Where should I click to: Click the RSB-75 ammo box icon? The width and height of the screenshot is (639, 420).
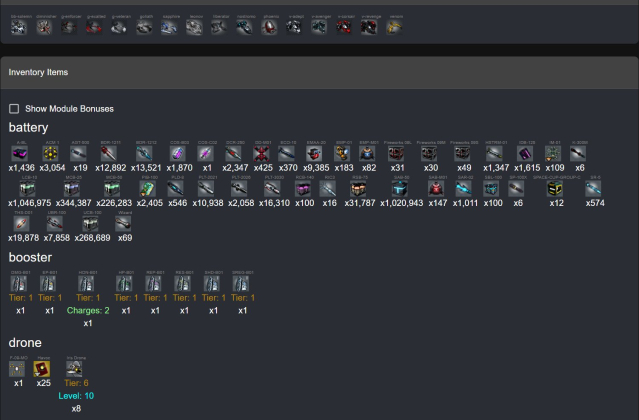tap(358, 189)
